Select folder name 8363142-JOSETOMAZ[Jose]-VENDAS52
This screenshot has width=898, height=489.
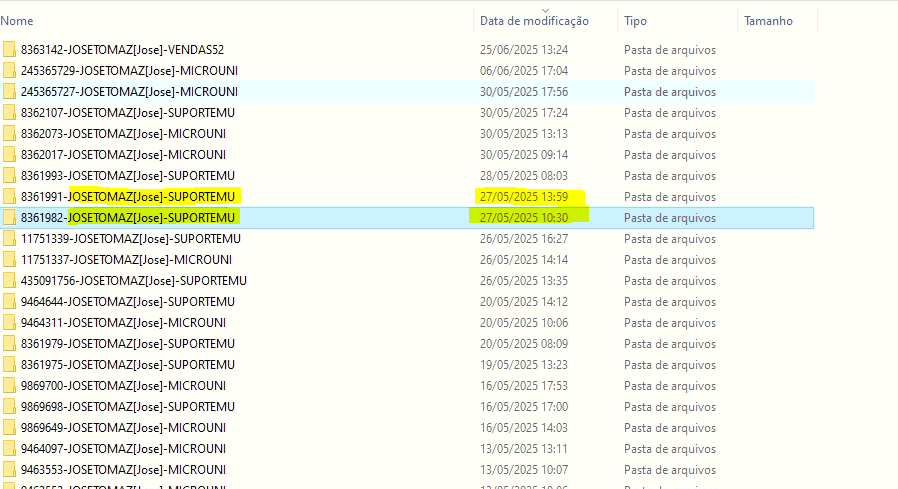(123, 50)
